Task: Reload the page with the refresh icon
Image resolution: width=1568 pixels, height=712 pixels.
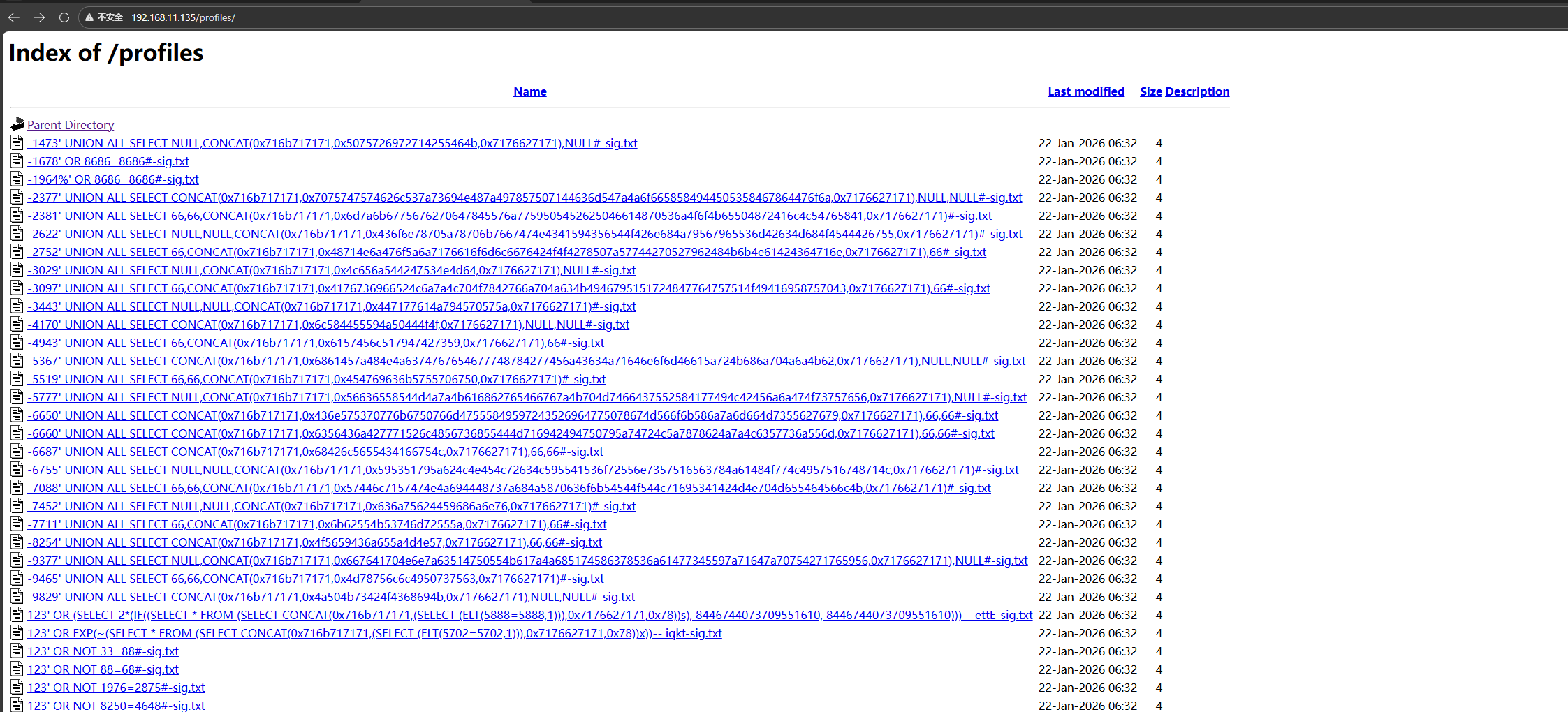Action: 64,17
